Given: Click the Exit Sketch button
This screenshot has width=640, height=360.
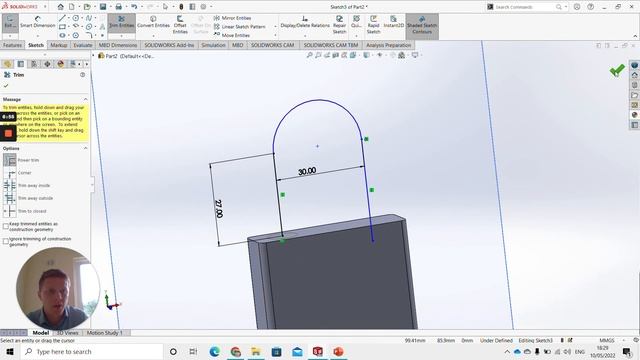Looking at the screenshot, I should (x=10, y=22).
